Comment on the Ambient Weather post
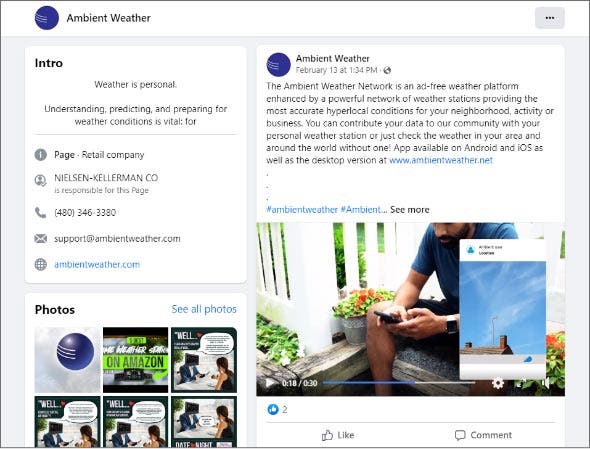 (x=483, y=435)
